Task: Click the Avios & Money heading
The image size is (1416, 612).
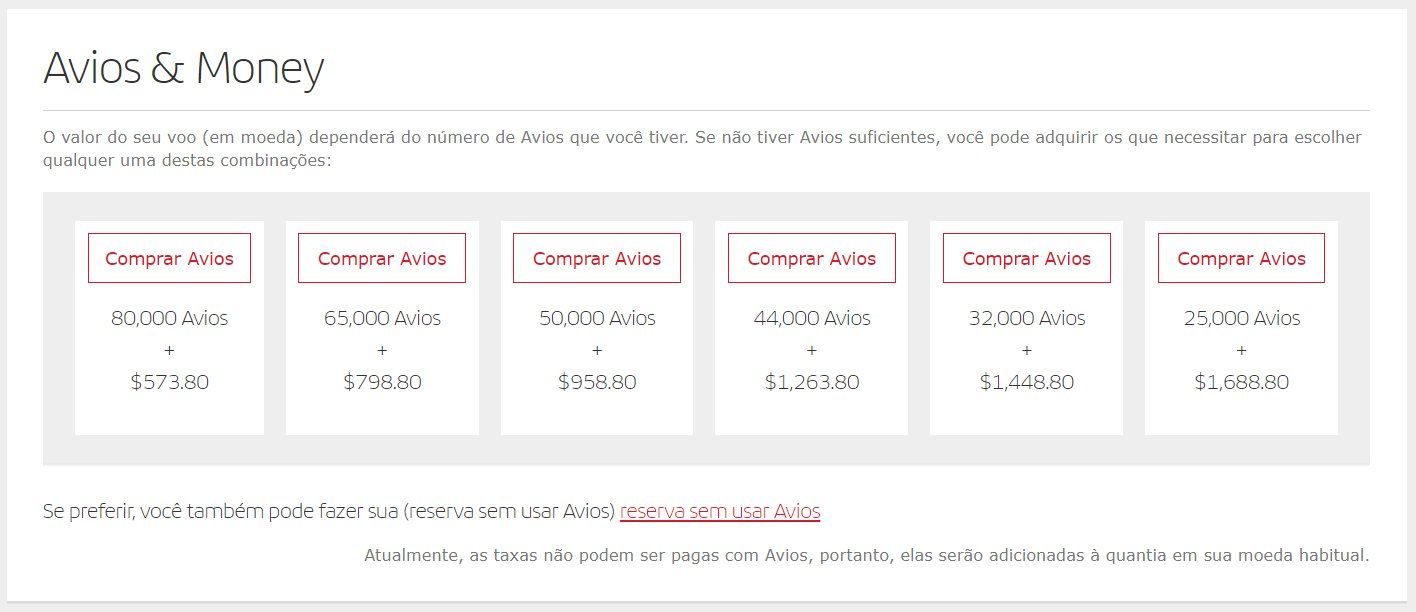Action: [x=184, y=68]
